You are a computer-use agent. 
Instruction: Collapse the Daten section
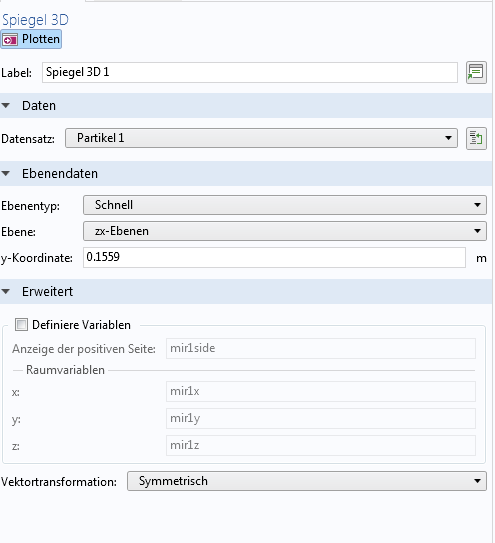6,106
